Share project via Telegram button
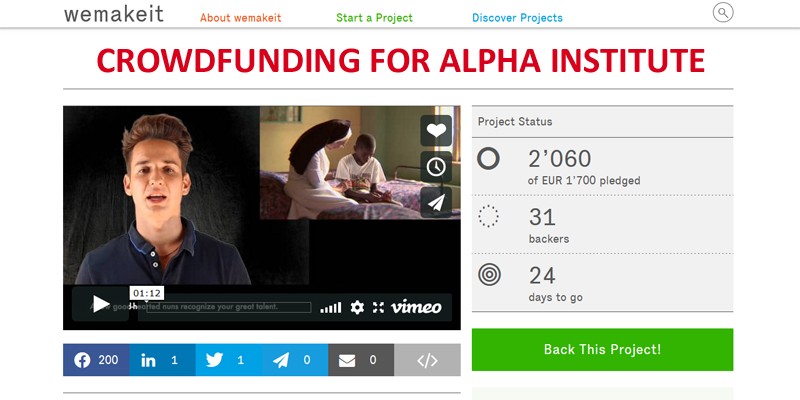Image resolution: width=800 pixels, height=400 pixels. point(295,360)
